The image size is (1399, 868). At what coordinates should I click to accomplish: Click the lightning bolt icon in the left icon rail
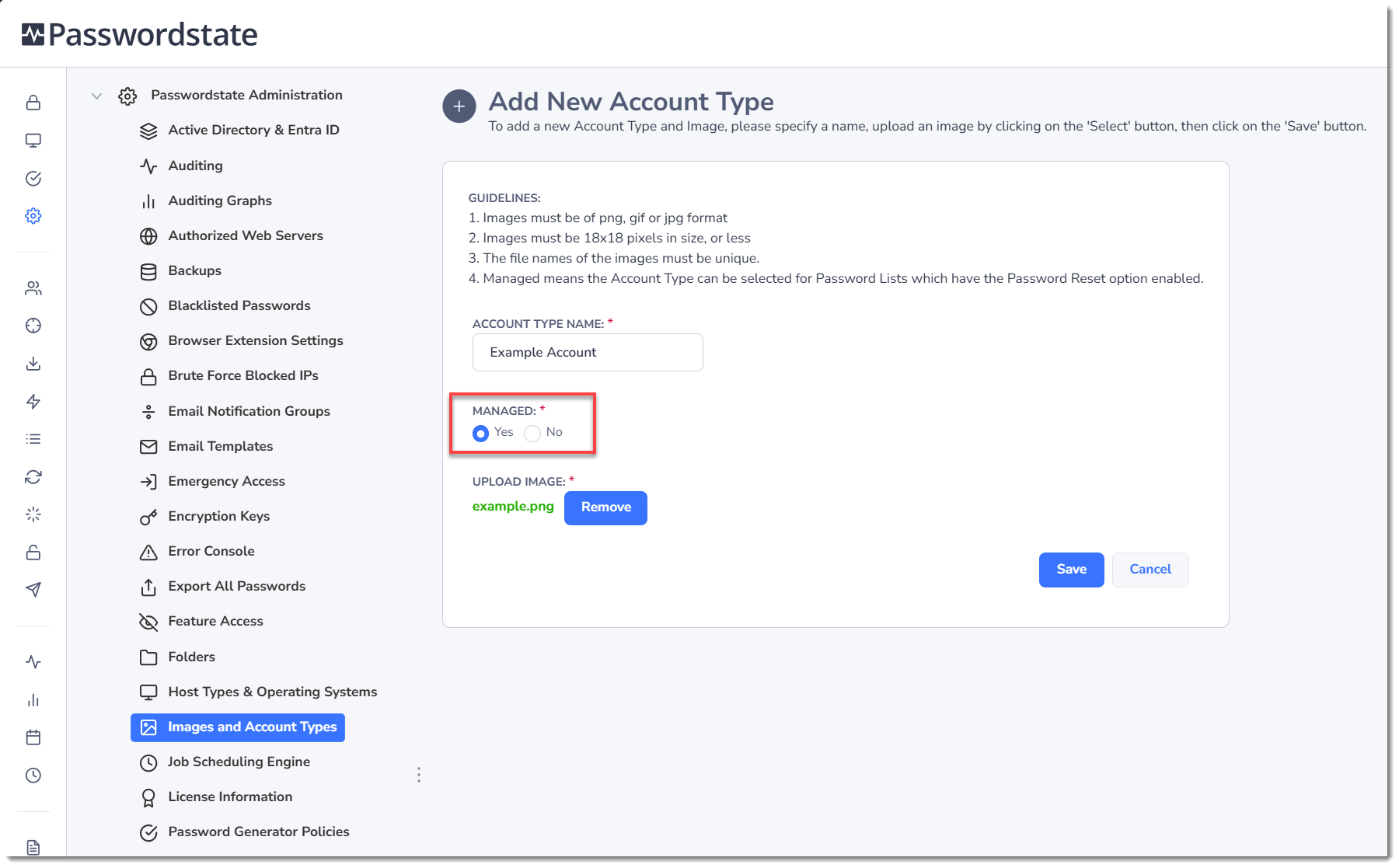(33, 402)
